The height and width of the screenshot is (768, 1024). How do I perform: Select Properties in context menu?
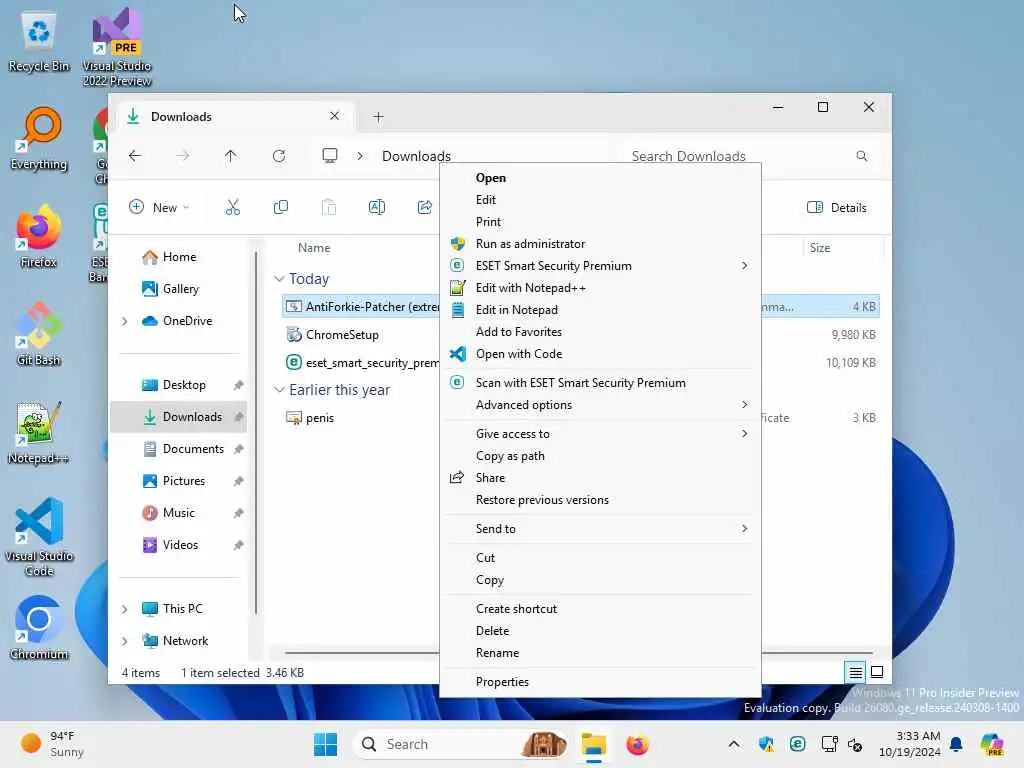tap(600, 682)
